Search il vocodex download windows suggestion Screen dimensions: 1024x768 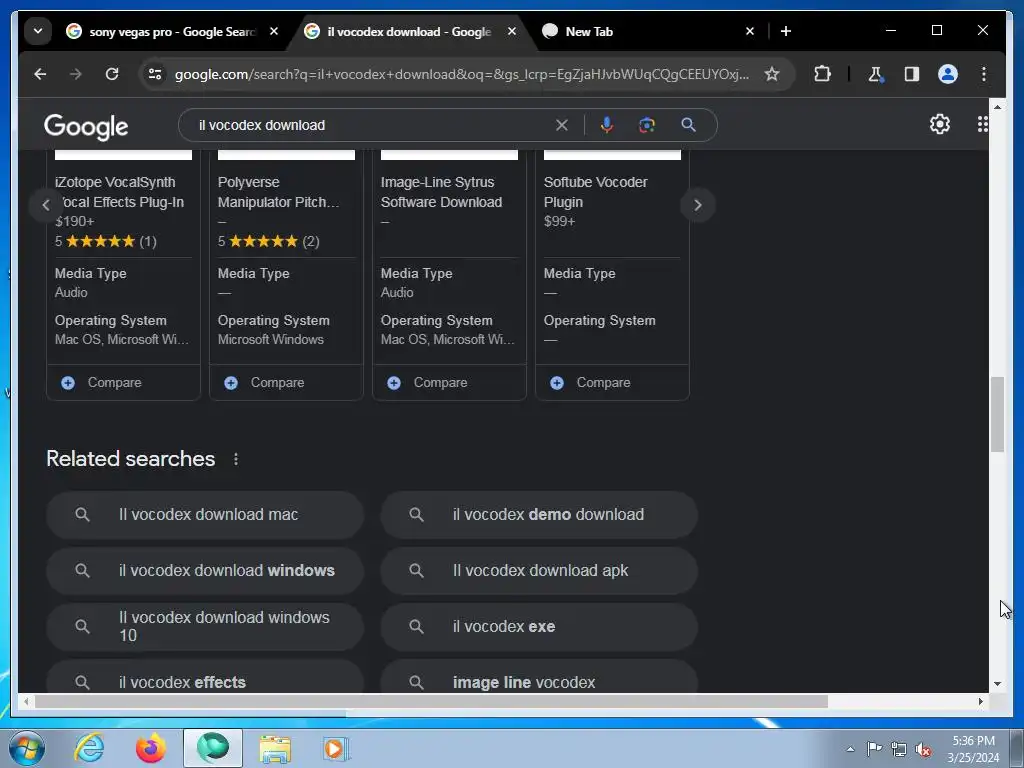pos(204,571)
